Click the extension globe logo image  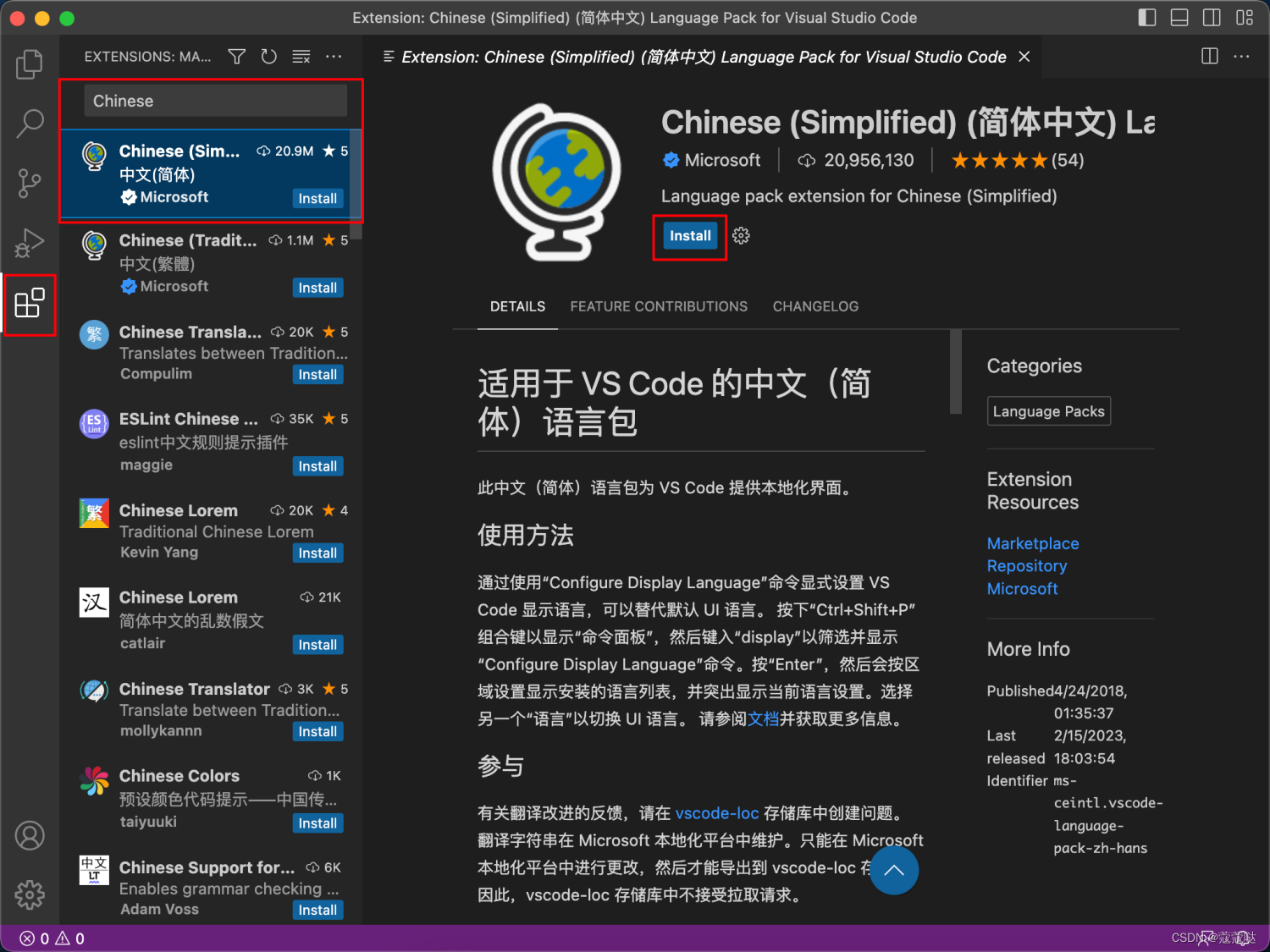tap(557, 181)
